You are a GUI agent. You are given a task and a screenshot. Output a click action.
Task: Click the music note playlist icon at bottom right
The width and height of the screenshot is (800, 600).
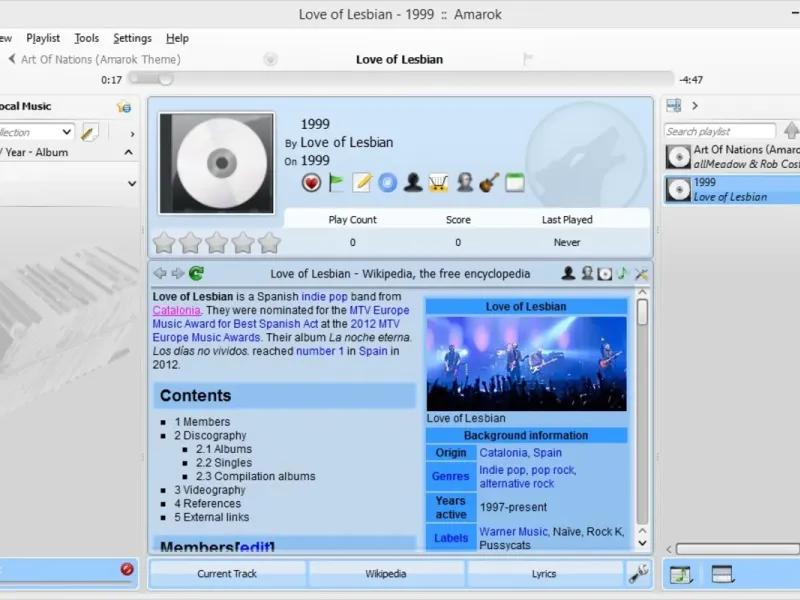681,574
